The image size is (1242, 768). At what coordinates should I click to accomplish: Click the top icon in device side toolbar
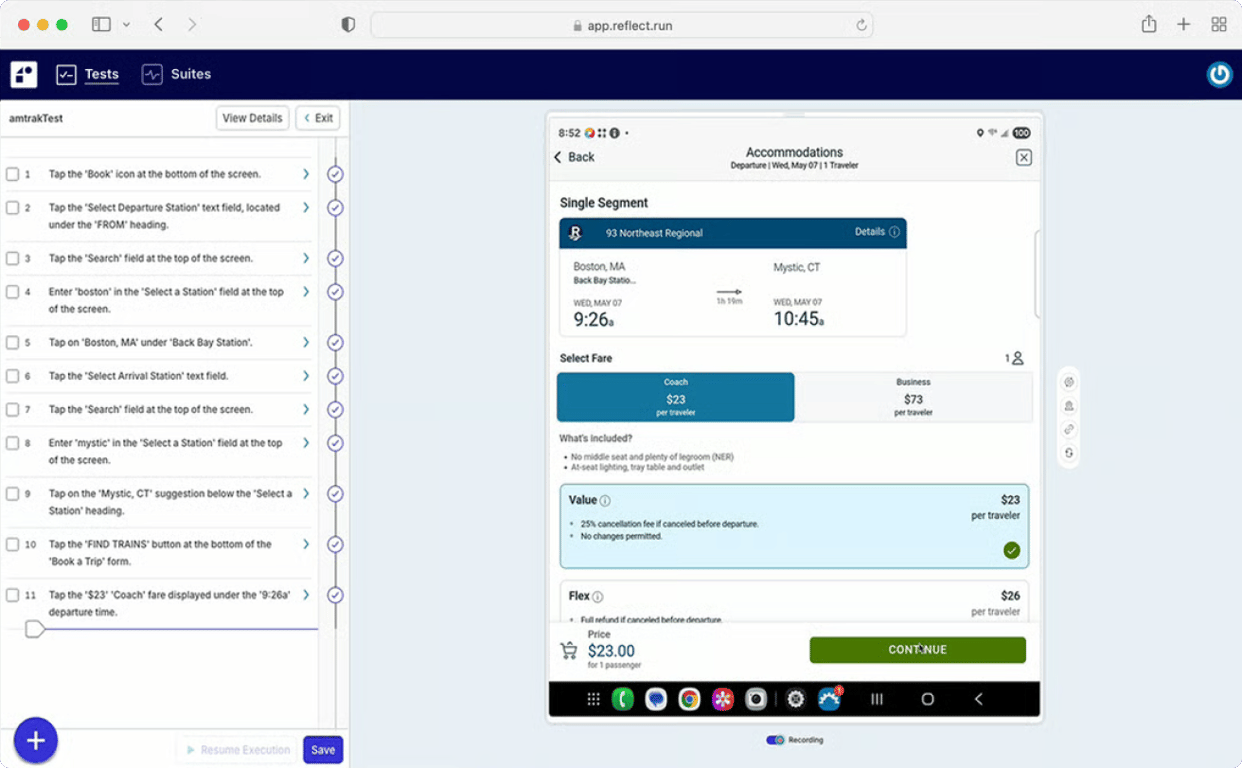[x=1069, y=382]
